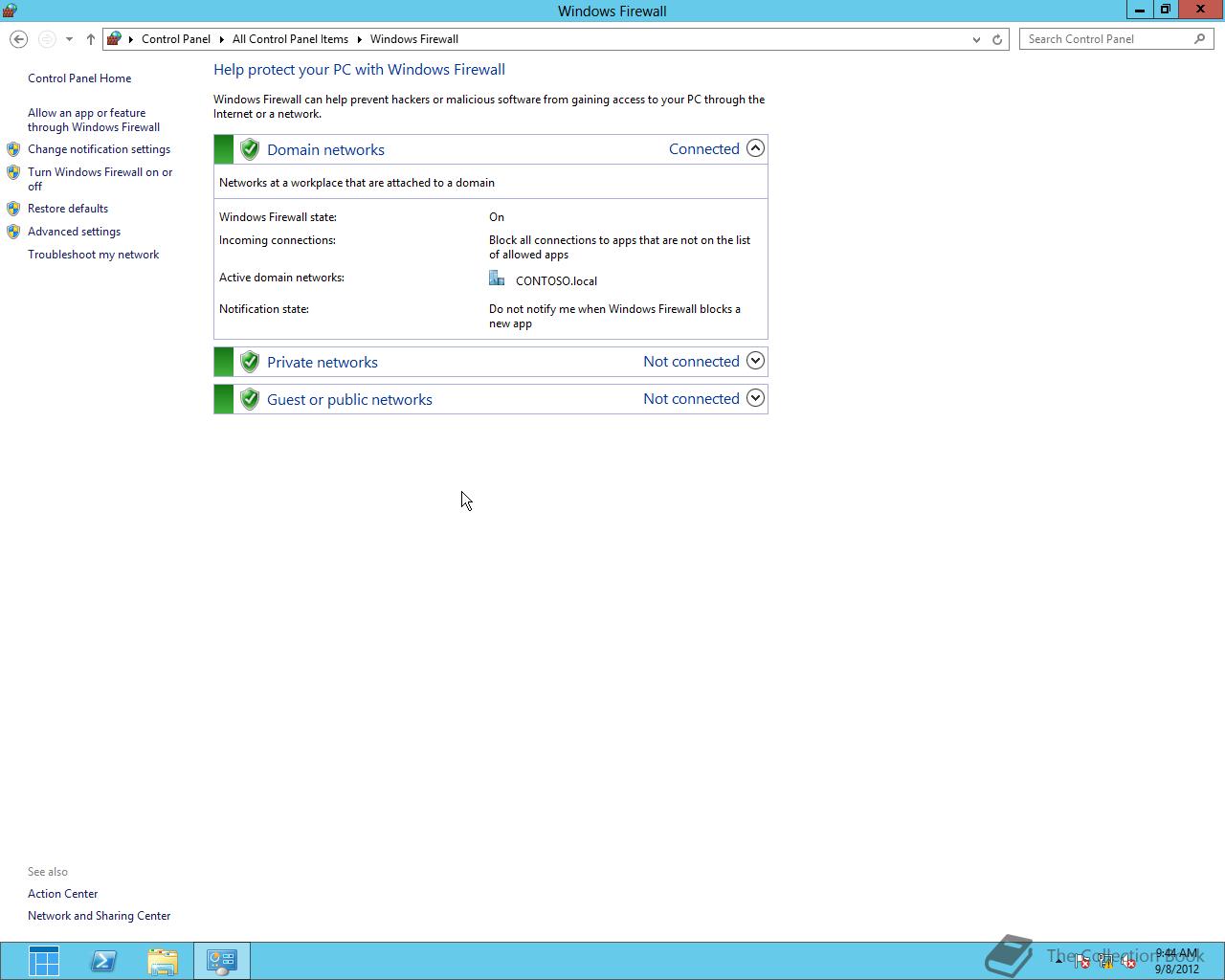This screenshot has width=1225, height=980.
Task: Expand Guest or public networks chevron
Action: 755,398
